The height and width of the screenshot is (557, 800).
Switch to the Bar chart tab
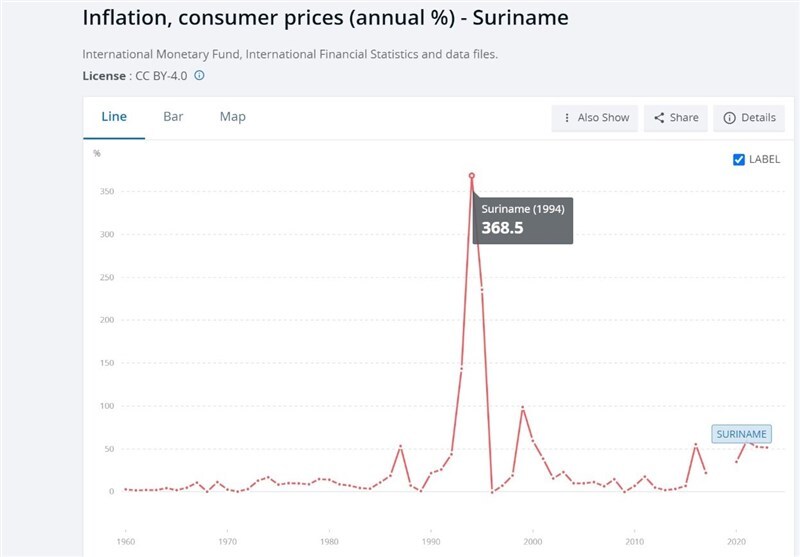pyautogui.click(x=173, y=117)
